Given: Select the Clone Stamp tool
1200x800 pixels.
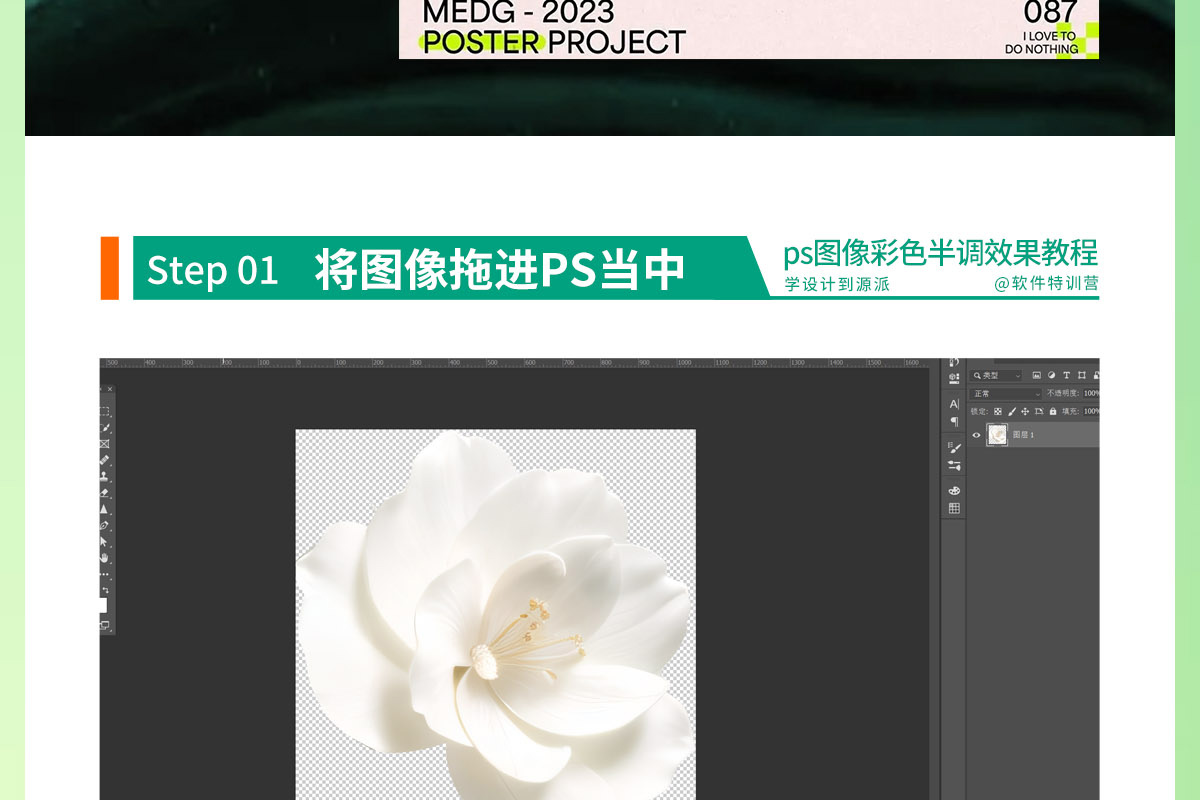Looking at the screenshot, I should click(x=105, y=476).
